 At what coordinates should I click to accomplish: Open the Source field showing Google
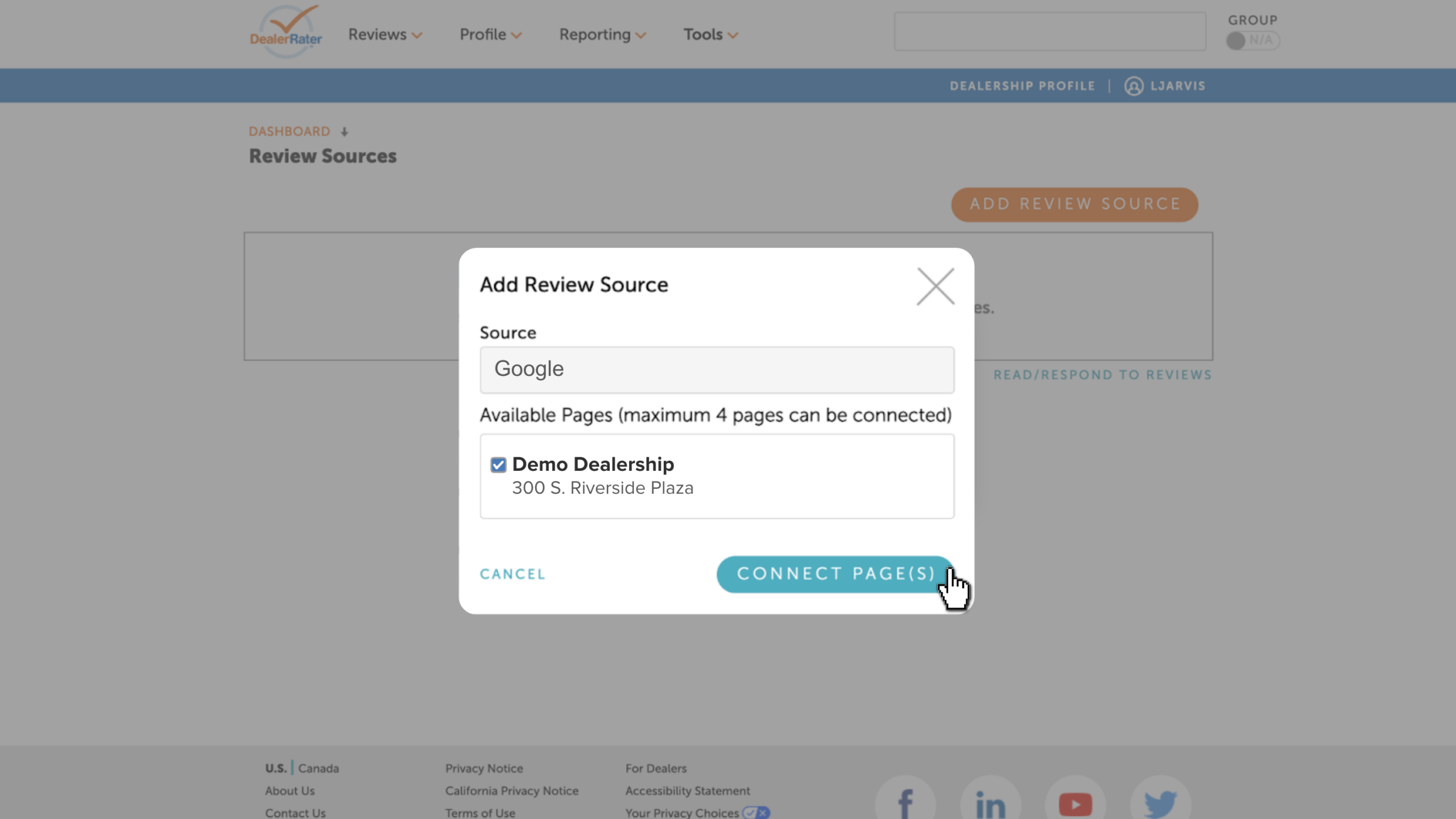pyautogui.click(x=717, y=370)
